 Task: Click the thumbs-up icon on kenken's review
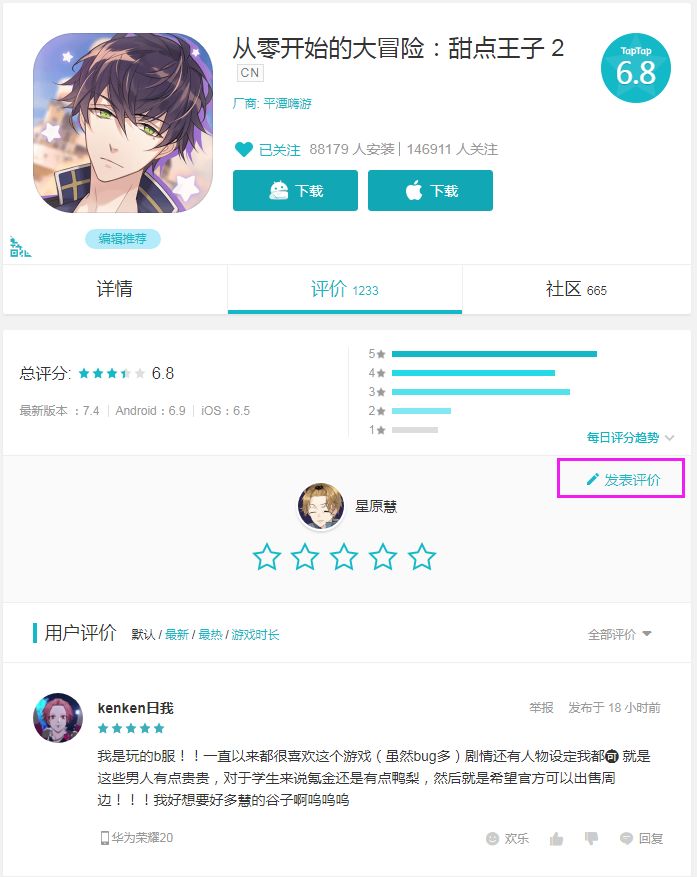point(556,838)
